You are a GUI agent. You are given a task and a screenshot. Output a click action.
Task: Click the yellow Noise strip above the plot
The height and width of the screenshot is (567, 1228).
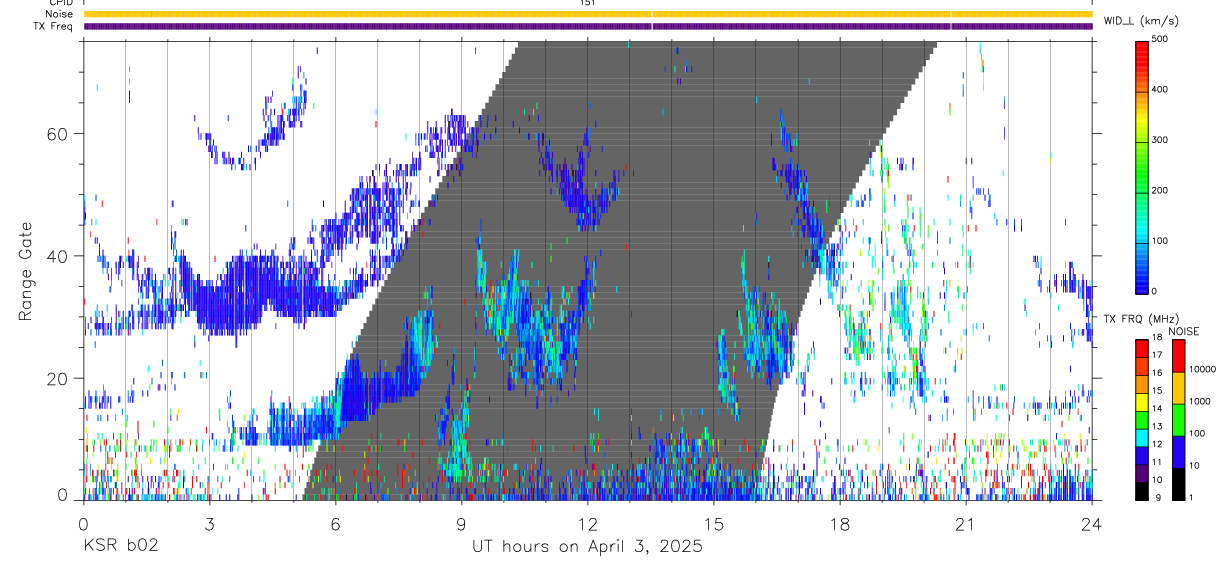coord(588,14)
